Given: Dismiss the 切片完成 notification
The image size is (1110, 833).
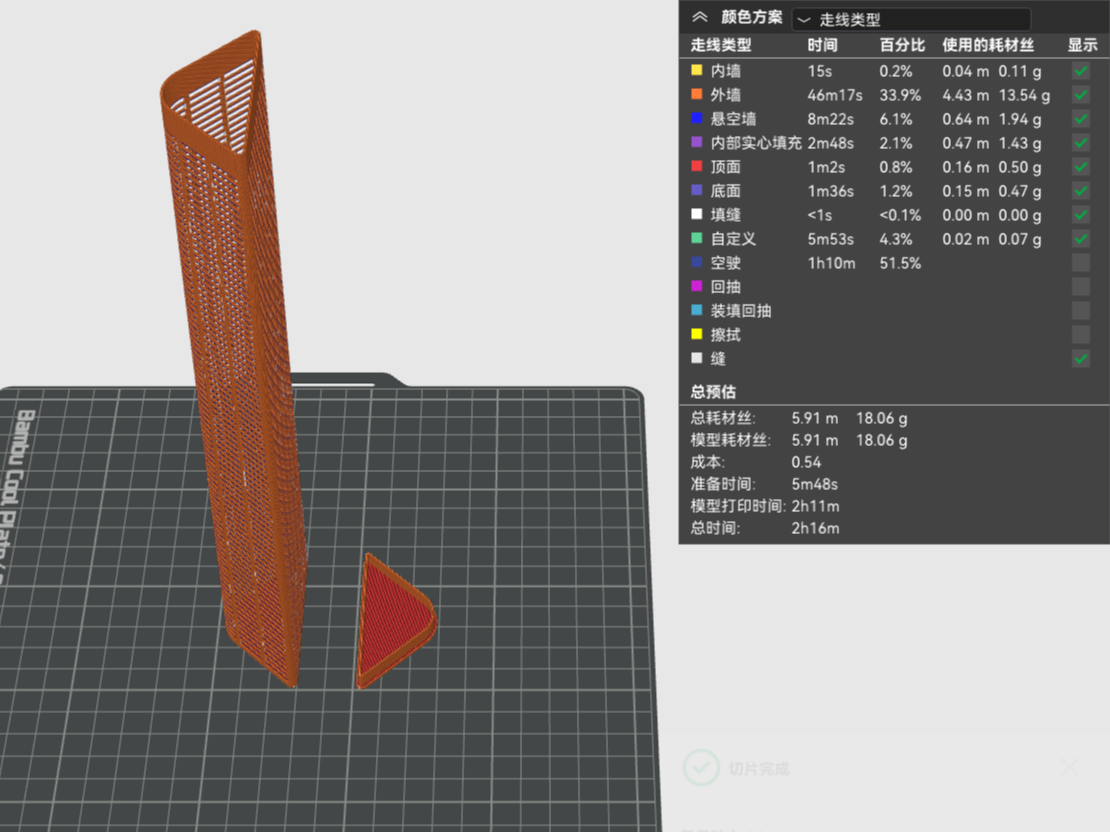Looking at the screenshot, I should [x=1070, y=767].
